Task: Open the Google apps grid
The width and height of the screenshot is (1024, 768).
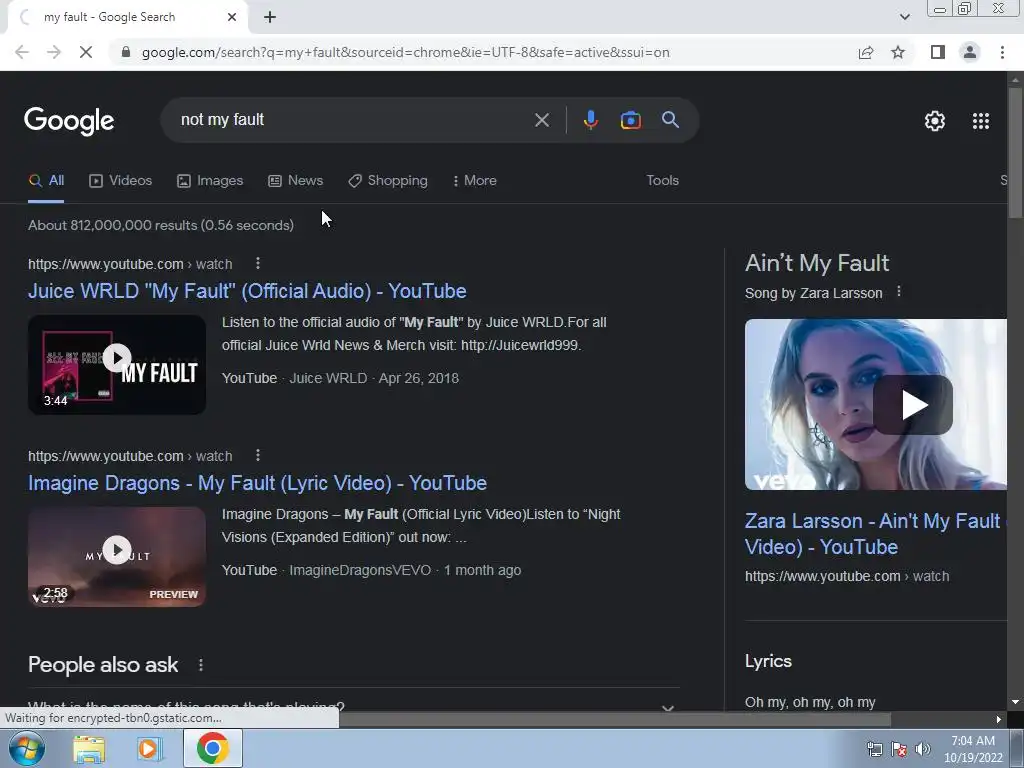Action: click(980, 121)
